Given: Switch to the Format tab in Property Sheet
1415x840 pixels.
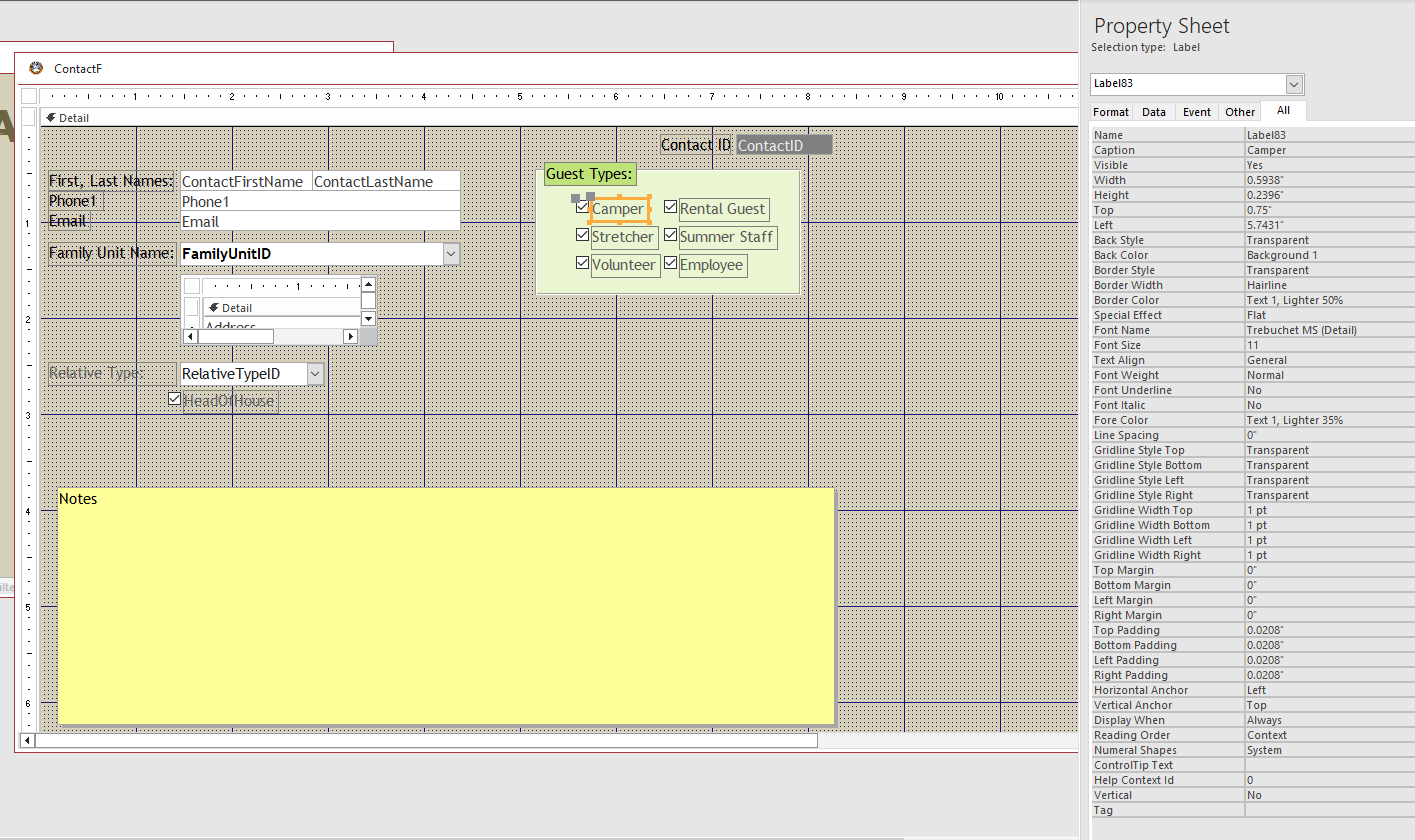Looking at the screenshot, I should point(1111,112).
